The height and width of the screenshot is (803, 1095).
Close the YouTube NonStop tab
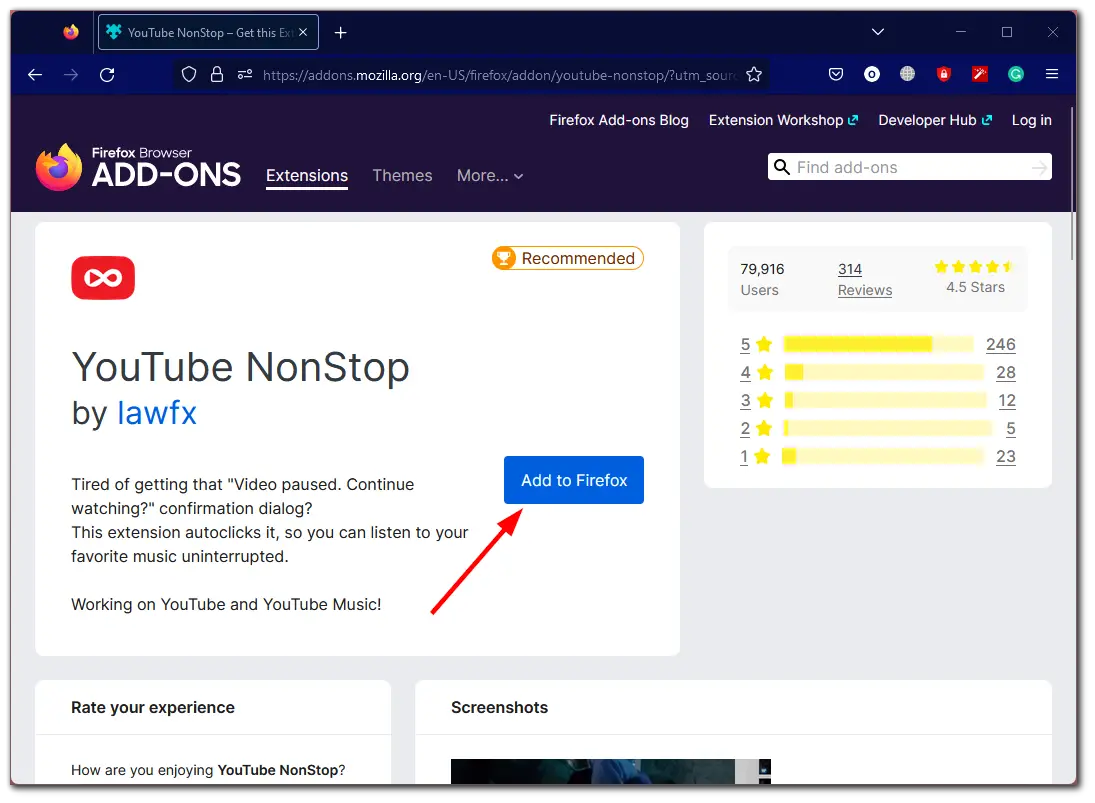(x=303, y=32)
